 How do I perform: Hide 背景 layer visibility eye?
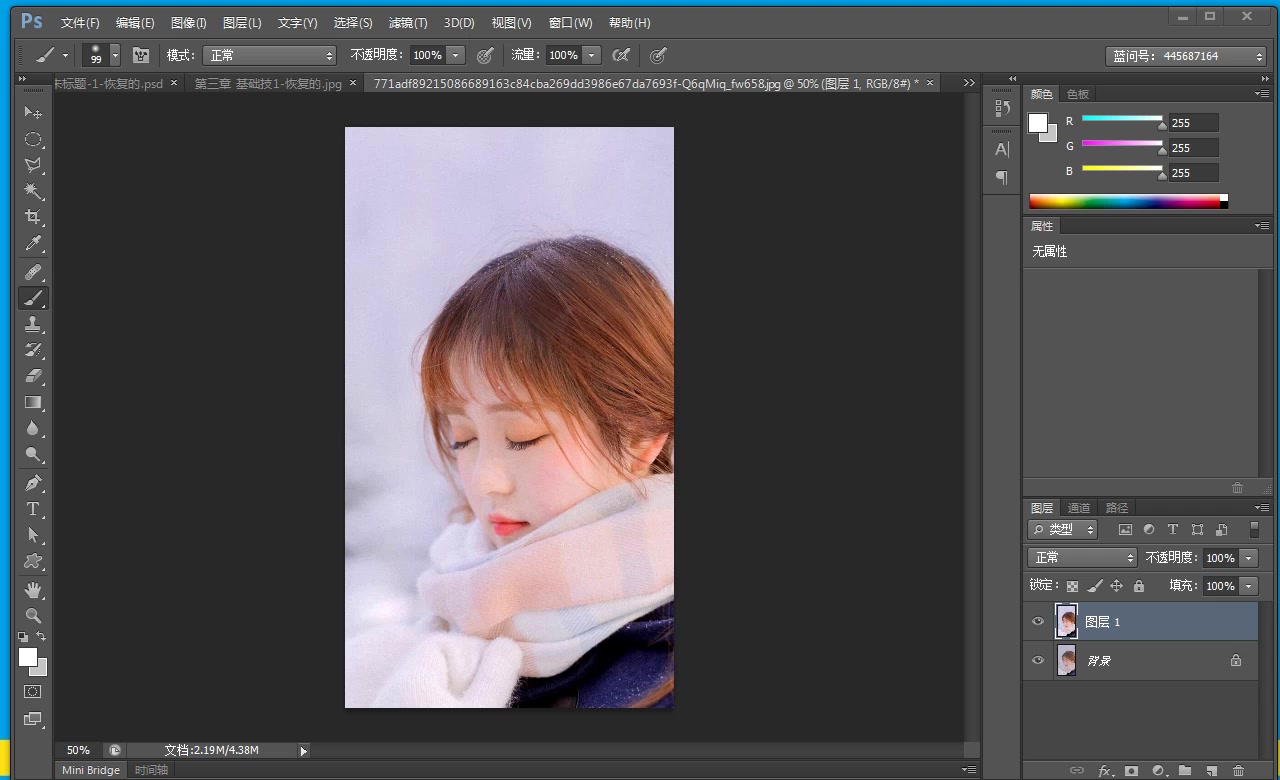(1038, 660)
